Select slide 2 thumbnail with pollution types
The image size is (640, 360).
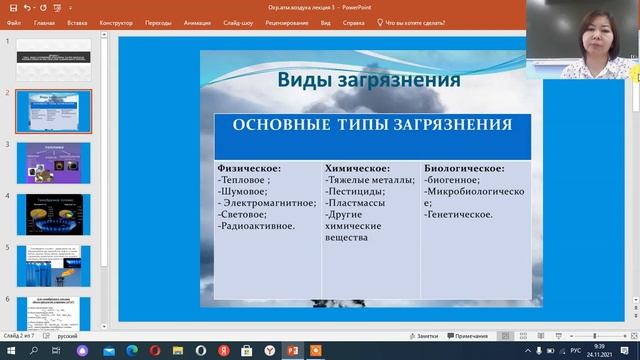pos(53,111)
